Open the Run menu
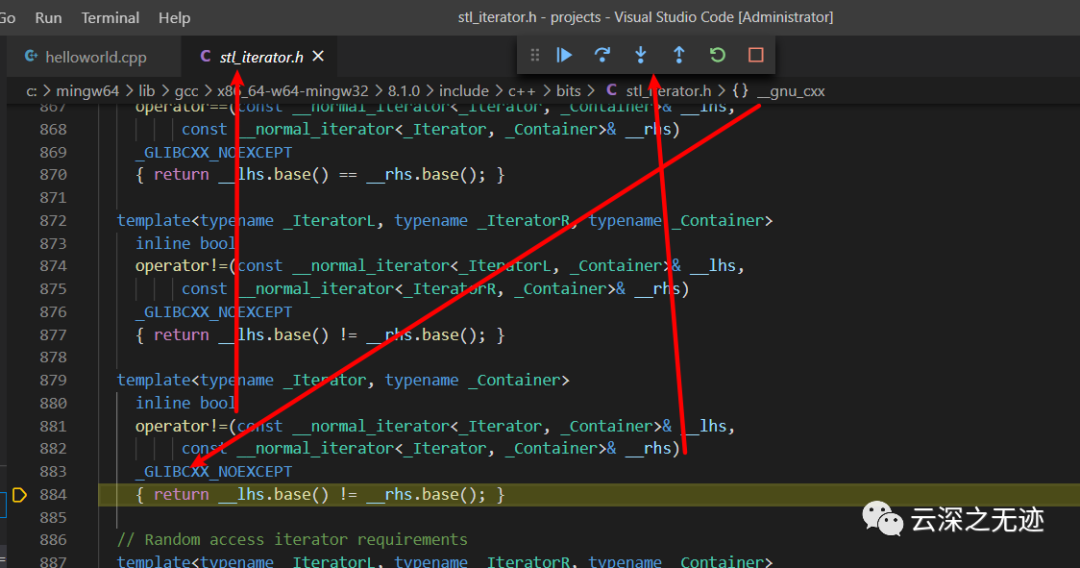Screen dimensions: 1080x568 click(x=48, y=18)
